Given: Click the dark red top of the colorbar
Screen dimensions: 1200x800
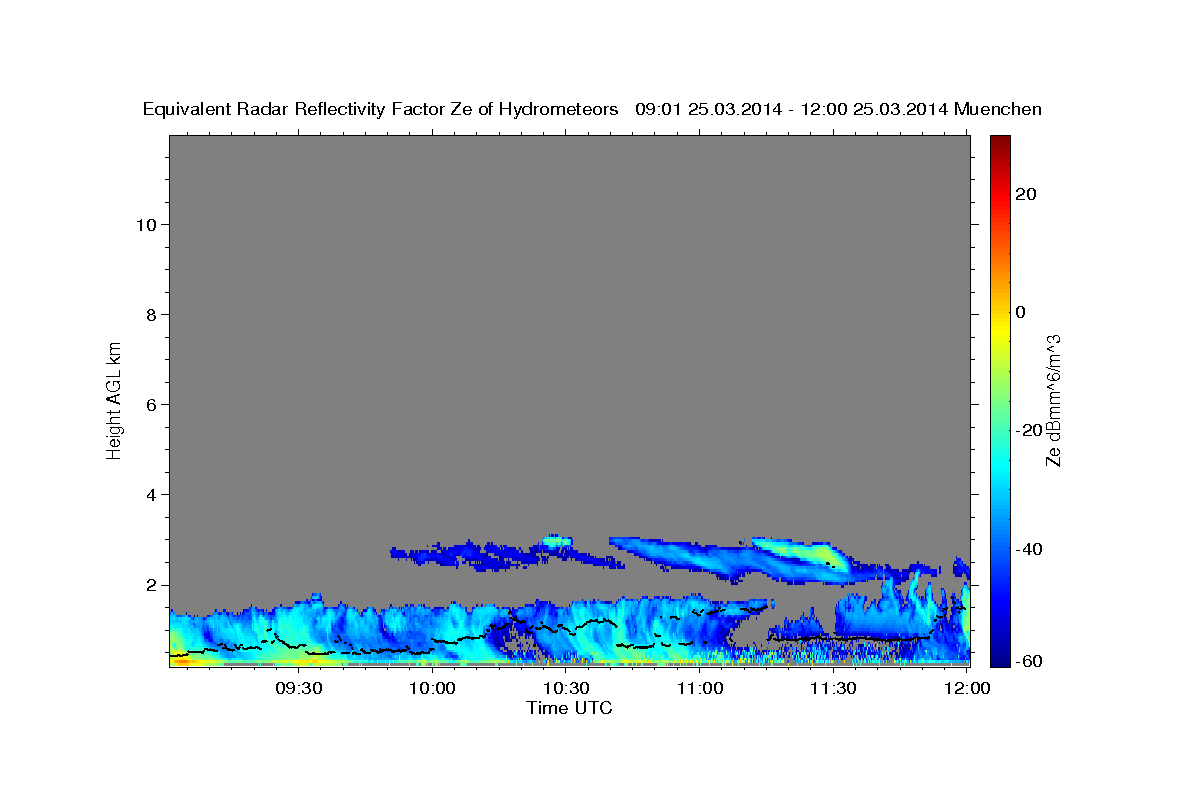Looking at the screenshot, I should [x=999, y=142].
